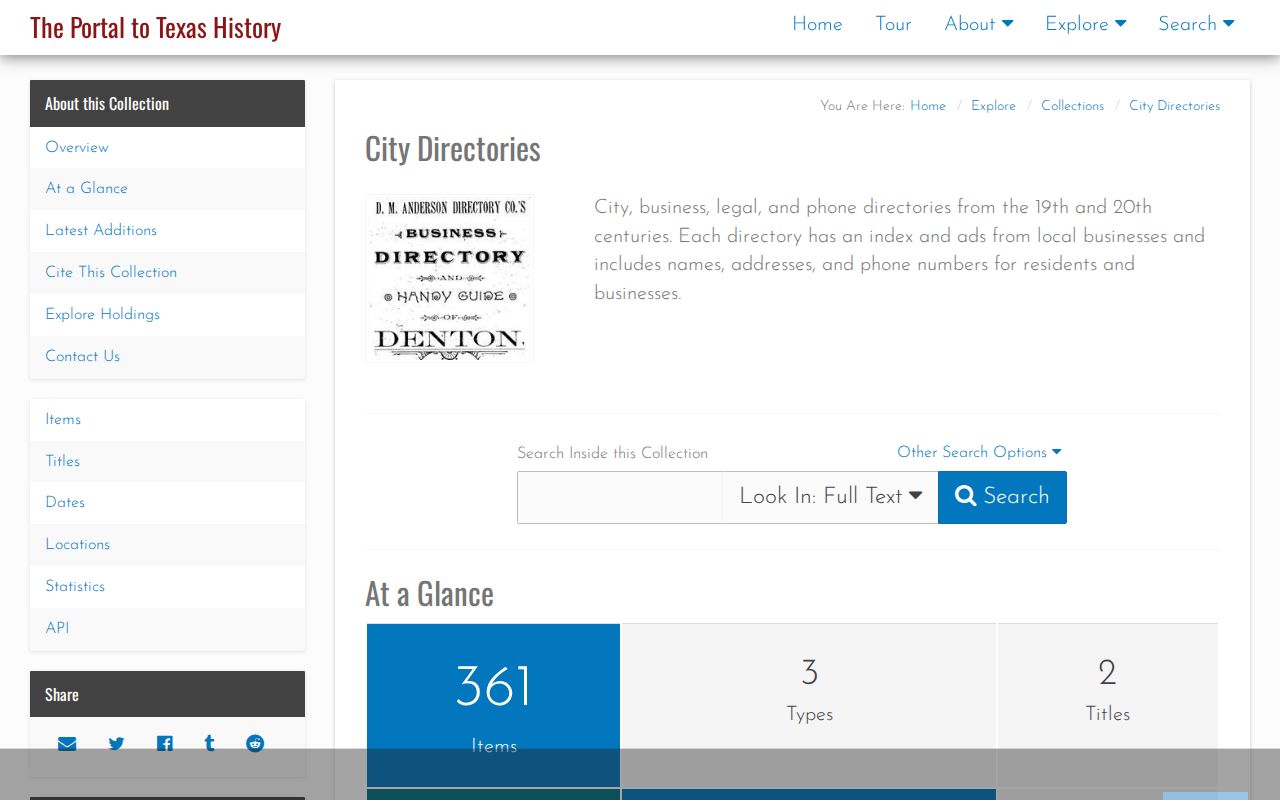Open the About dropdown menu
The height and width of the screenshot is (800, 1280).
coord(979,24)
